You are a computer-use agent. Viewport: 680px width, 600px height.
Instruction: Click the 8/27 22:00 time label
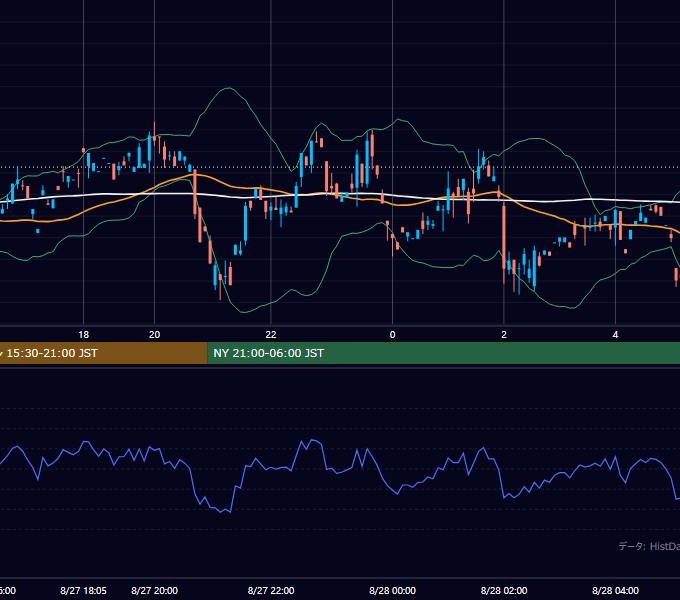coord(271,590)
